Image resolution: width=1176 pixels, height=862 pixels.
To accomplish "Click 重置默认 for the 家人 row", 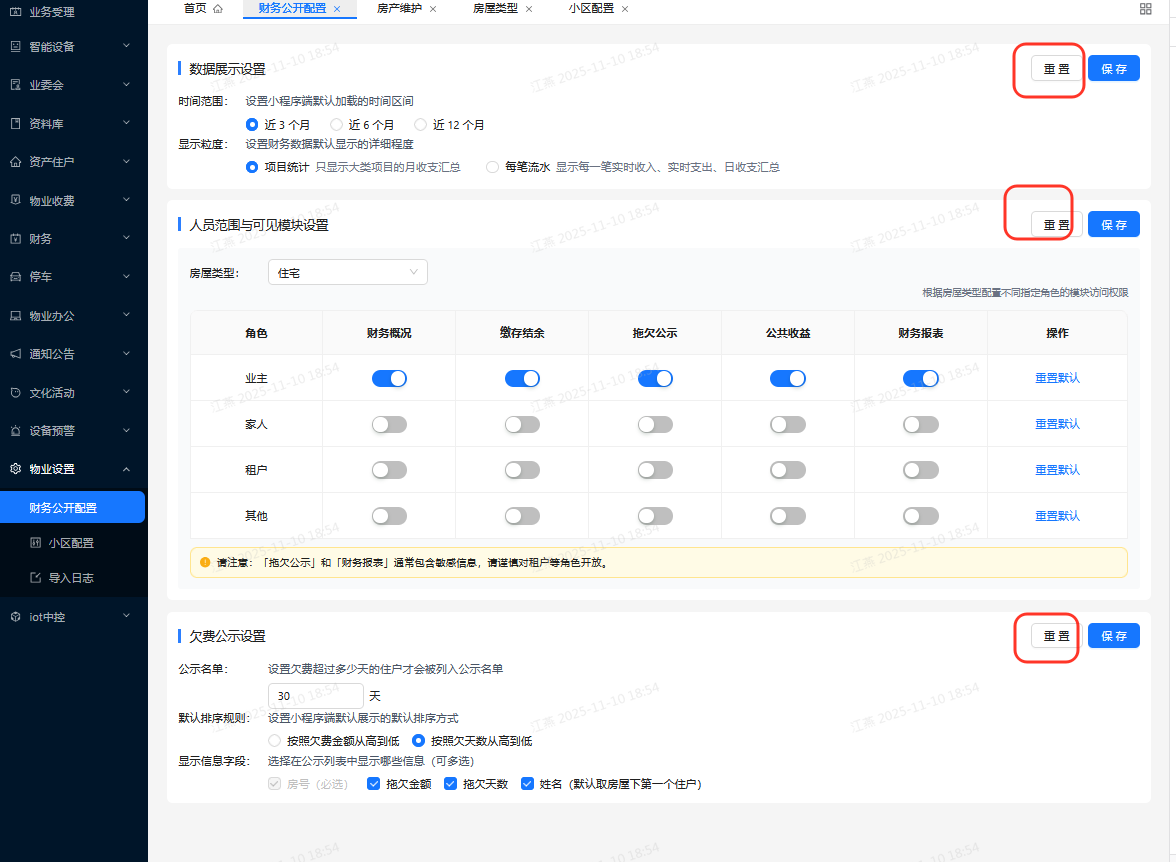I will [x=1057, y=423].
